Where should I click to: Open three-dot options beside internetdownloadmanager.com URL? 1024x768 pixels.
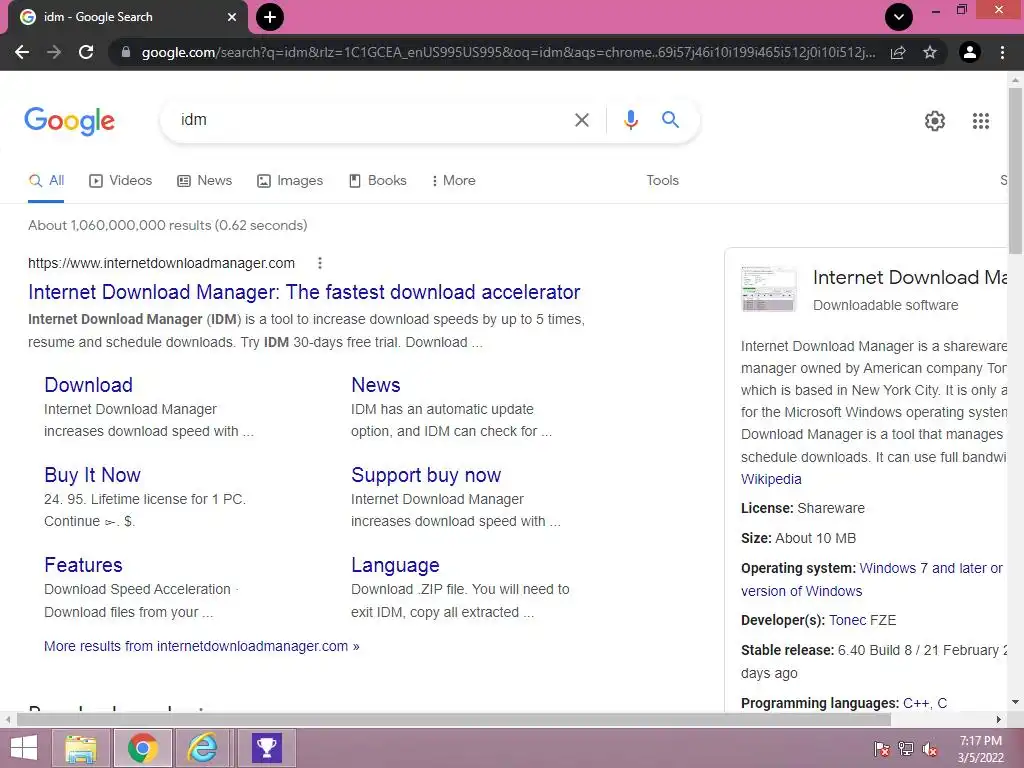(319, 263)
